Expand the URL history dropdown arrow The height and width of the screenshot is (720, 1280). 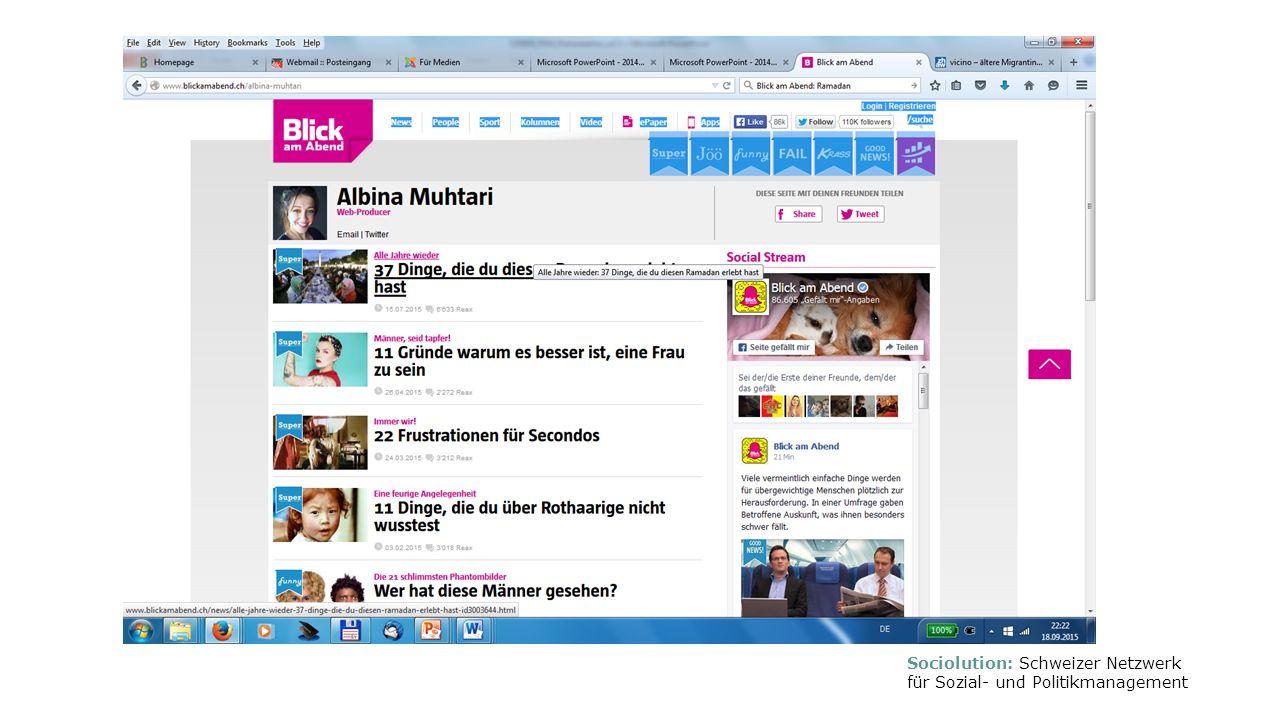point(715,86)
